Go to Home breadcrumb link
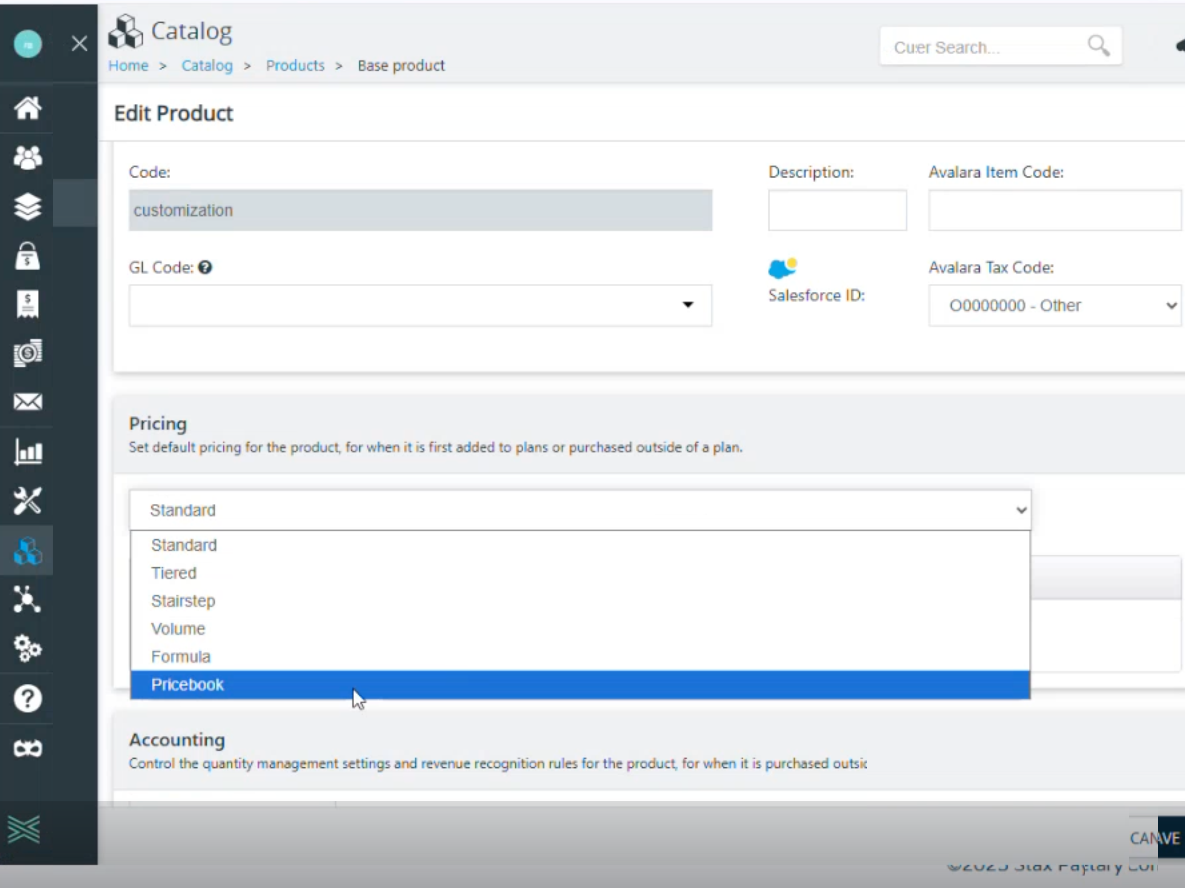The width and height of the screenshot is (1185, 888). [x=128, y=66]
